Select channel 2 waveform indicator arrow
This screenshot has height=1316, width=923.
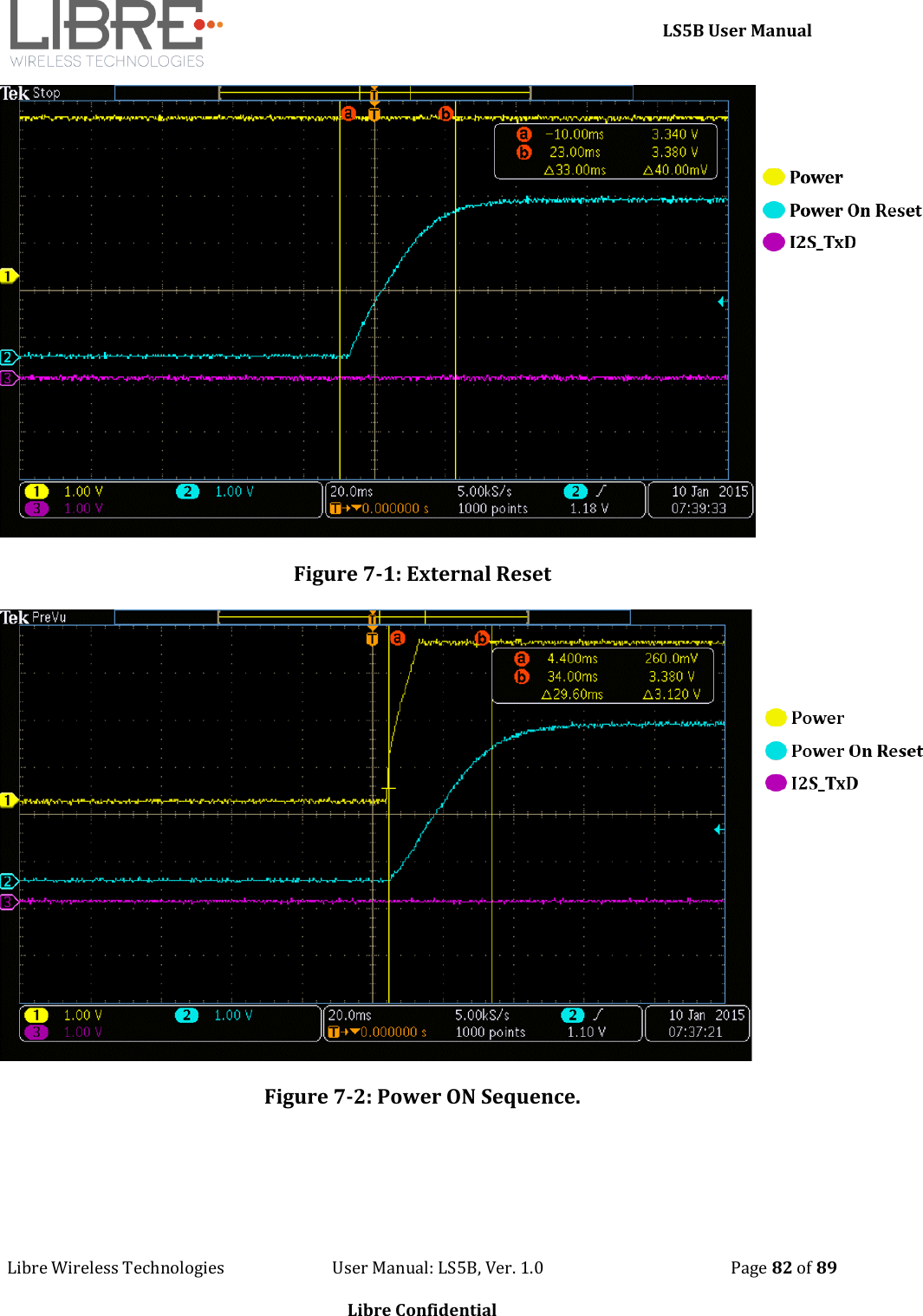pos(8,357)
